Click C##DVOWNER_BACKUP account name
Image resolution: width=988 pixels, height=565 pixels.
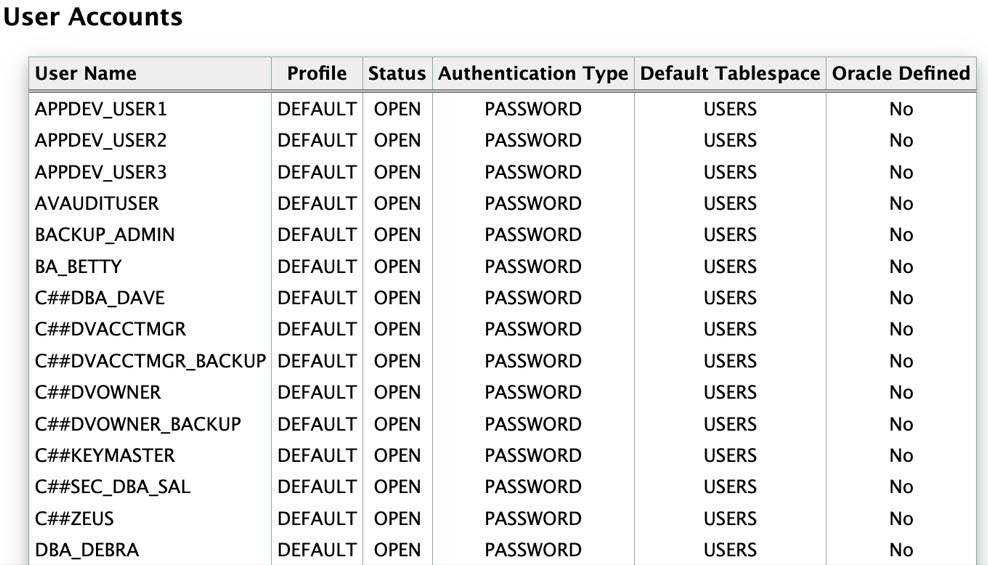point(138,424)
